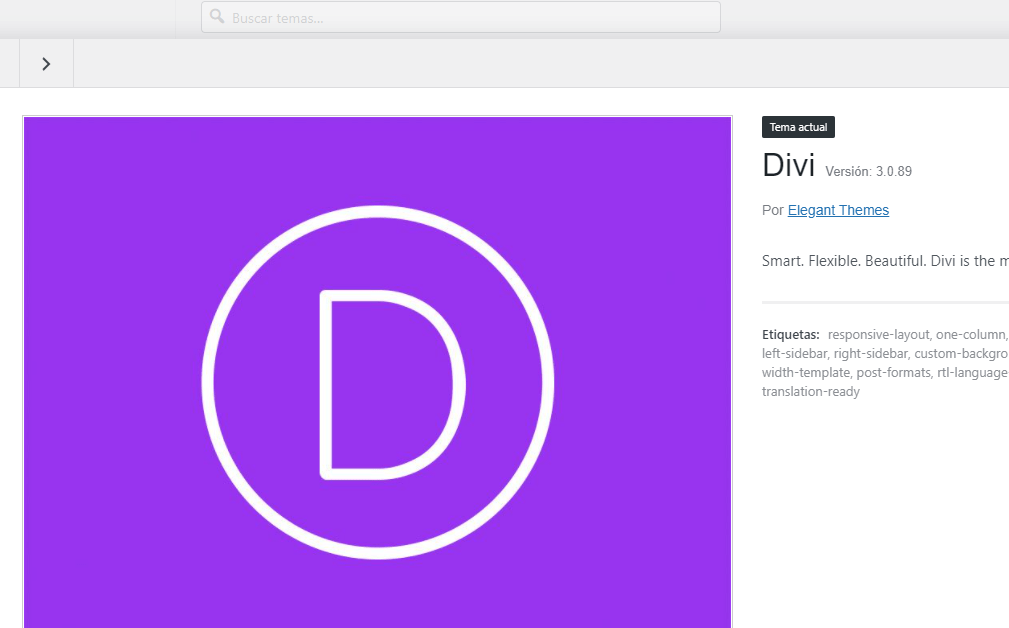1009x628 pixels.
Task: Click the 'Etiquetas:' label
Action: tap(791, 335)
